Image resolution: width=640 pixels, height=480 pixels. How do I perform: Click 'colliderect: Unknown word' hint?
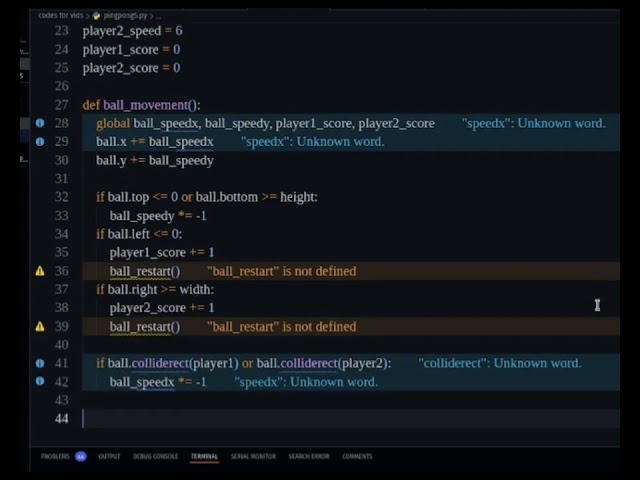point(500,363)
